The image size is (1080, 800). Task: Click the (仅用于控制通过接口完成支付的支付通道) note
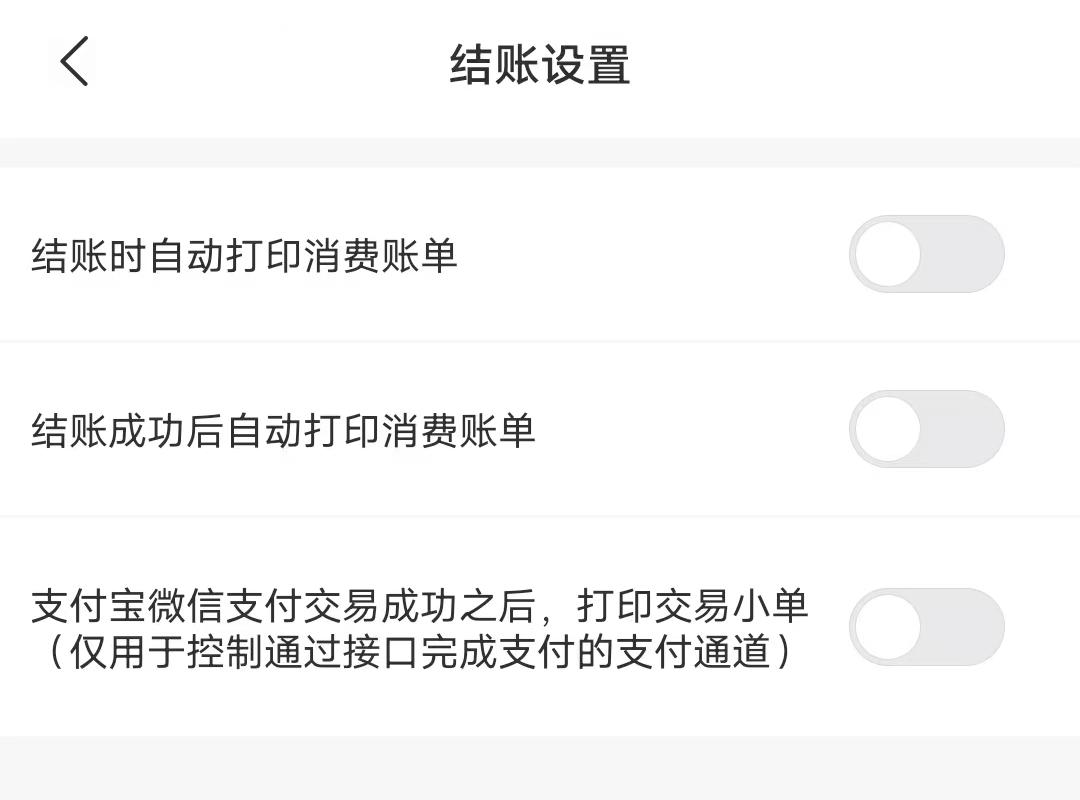coord(420,652)
